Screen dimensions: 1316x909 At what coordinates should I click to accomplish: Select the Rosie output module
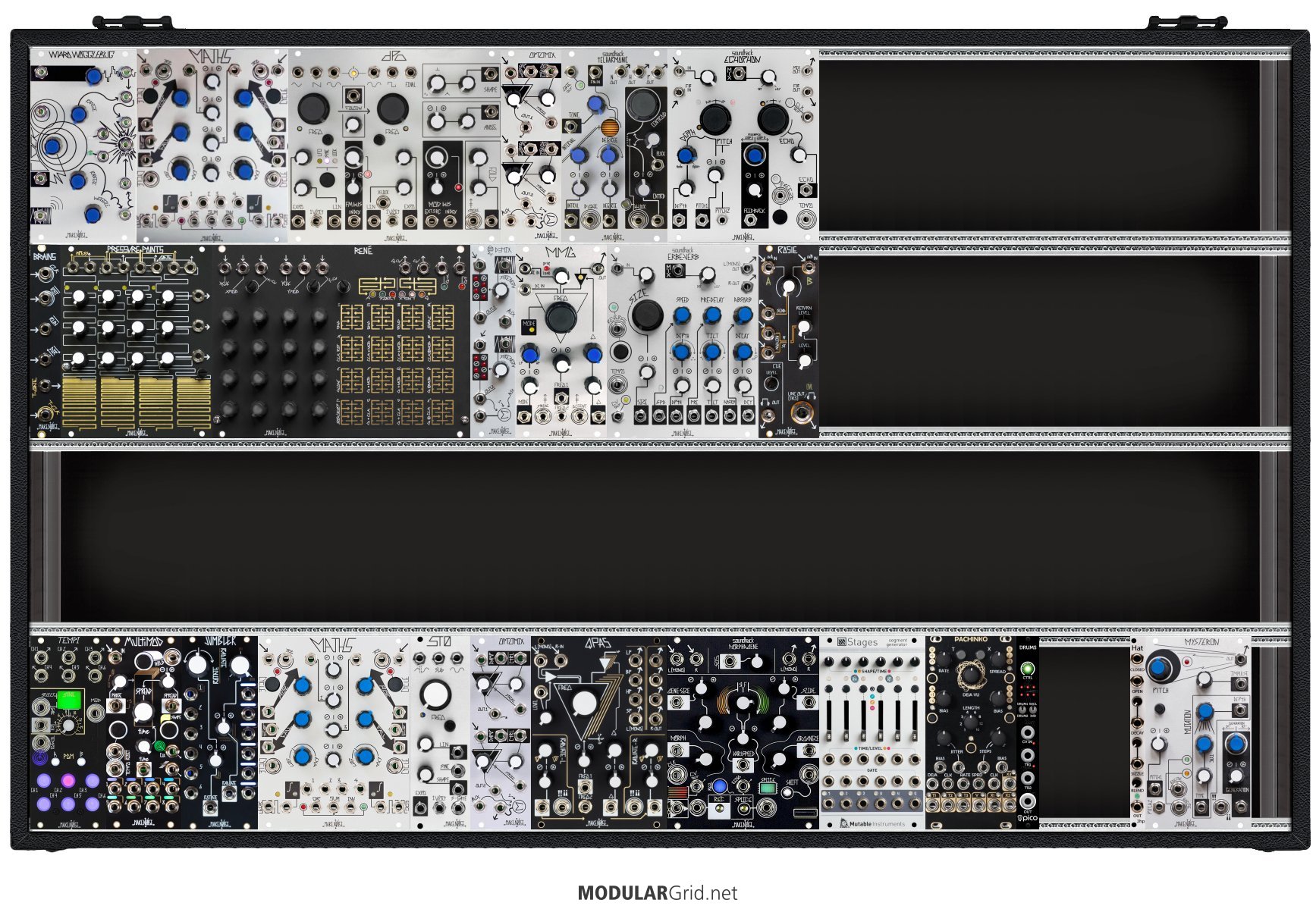click(789, 341)
